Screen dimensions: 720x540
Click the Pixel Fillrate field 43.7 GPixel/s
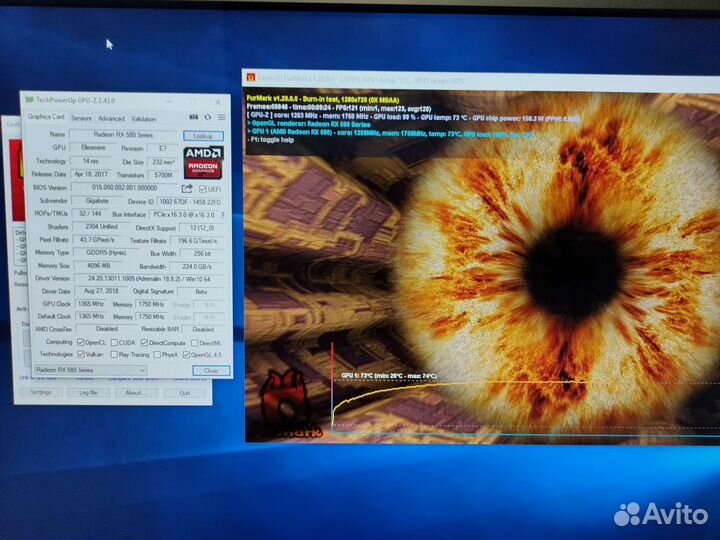96,239
